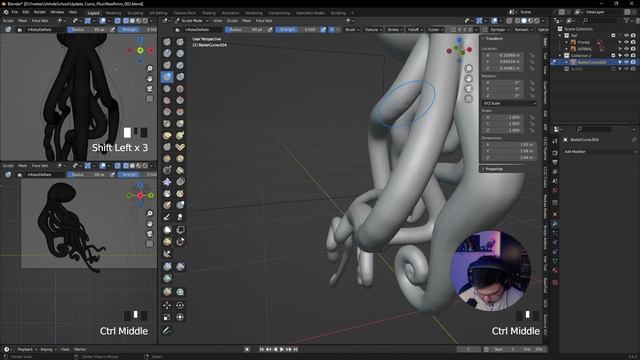
Task: Select the Line Project tool
Action: pyautogui.click(x=167, y=253)
